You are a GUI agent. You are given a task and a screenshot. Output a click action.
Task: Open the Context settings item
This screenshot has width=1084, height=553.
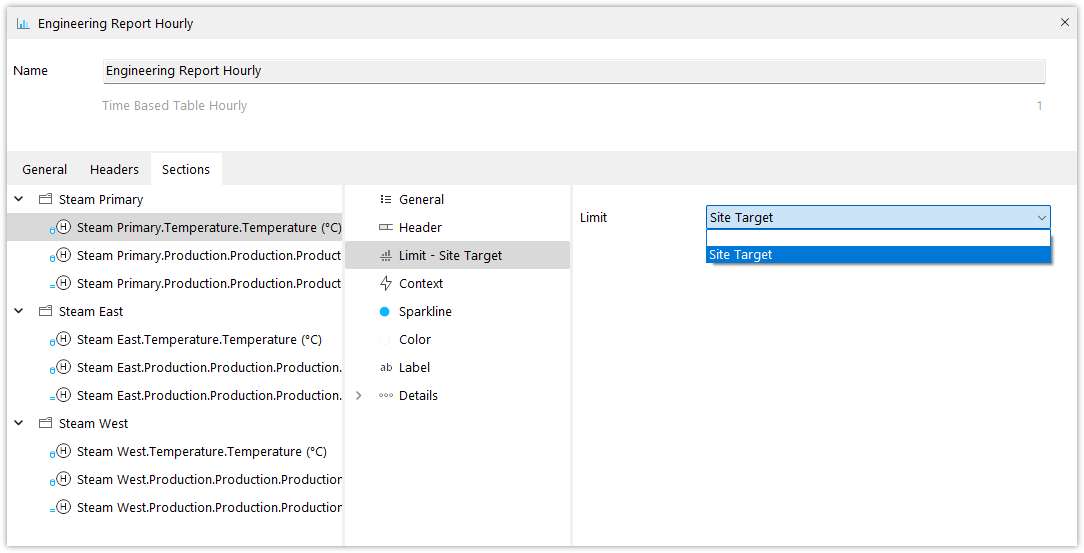(x=457, y=283)
